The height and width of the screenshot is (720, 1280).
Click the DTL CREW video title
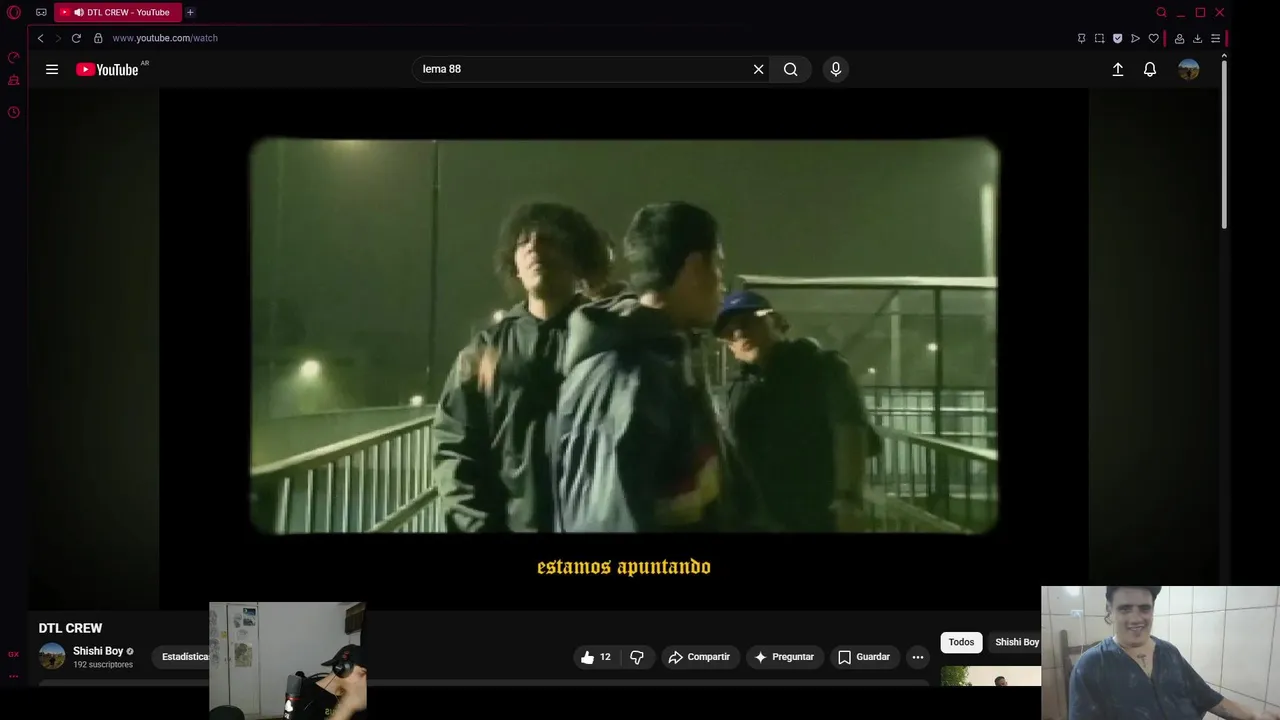(x=70, y=628)
